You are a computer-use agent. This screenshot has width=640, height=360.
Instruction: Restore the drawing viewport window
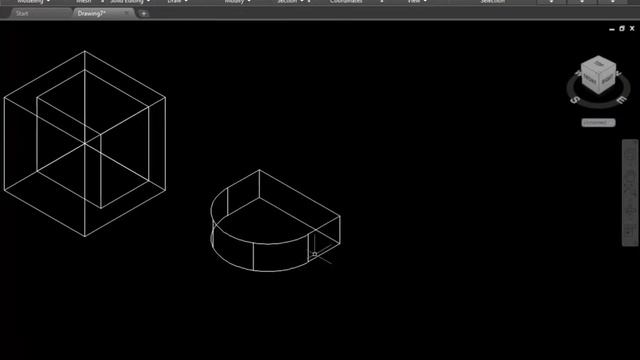click(622, 29)
